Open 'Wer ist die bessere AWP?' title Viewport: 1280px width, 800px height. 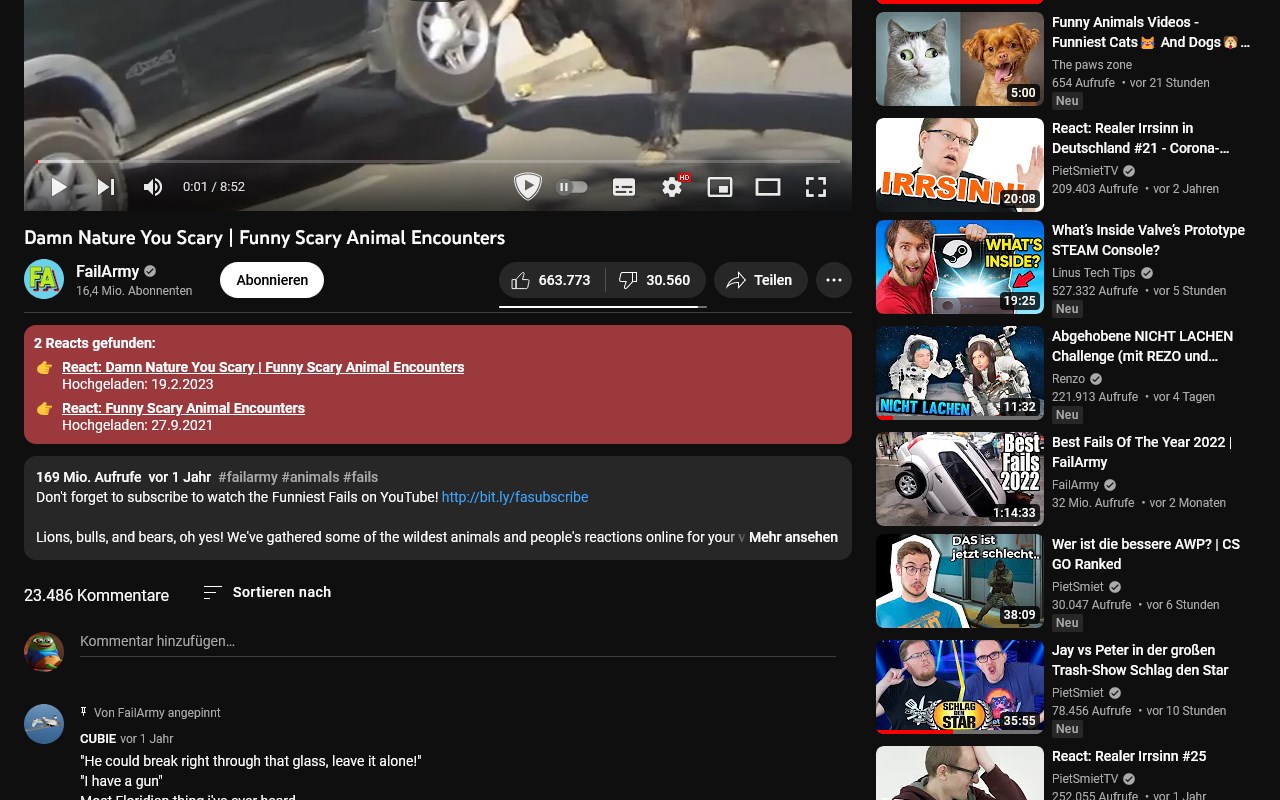tap(1146, 554)
